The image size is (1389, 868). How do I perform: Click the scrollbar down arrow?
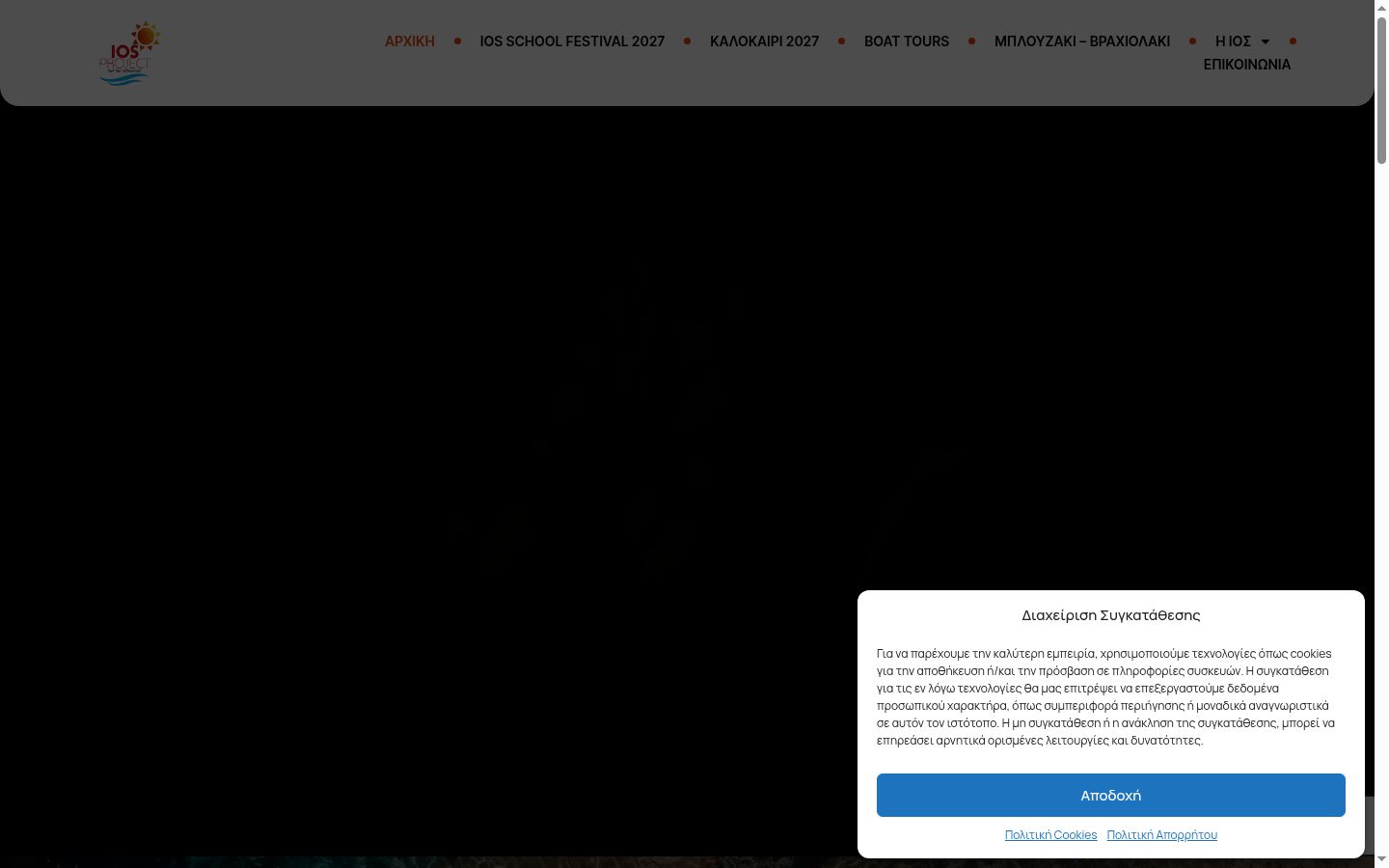[1381, 859]
